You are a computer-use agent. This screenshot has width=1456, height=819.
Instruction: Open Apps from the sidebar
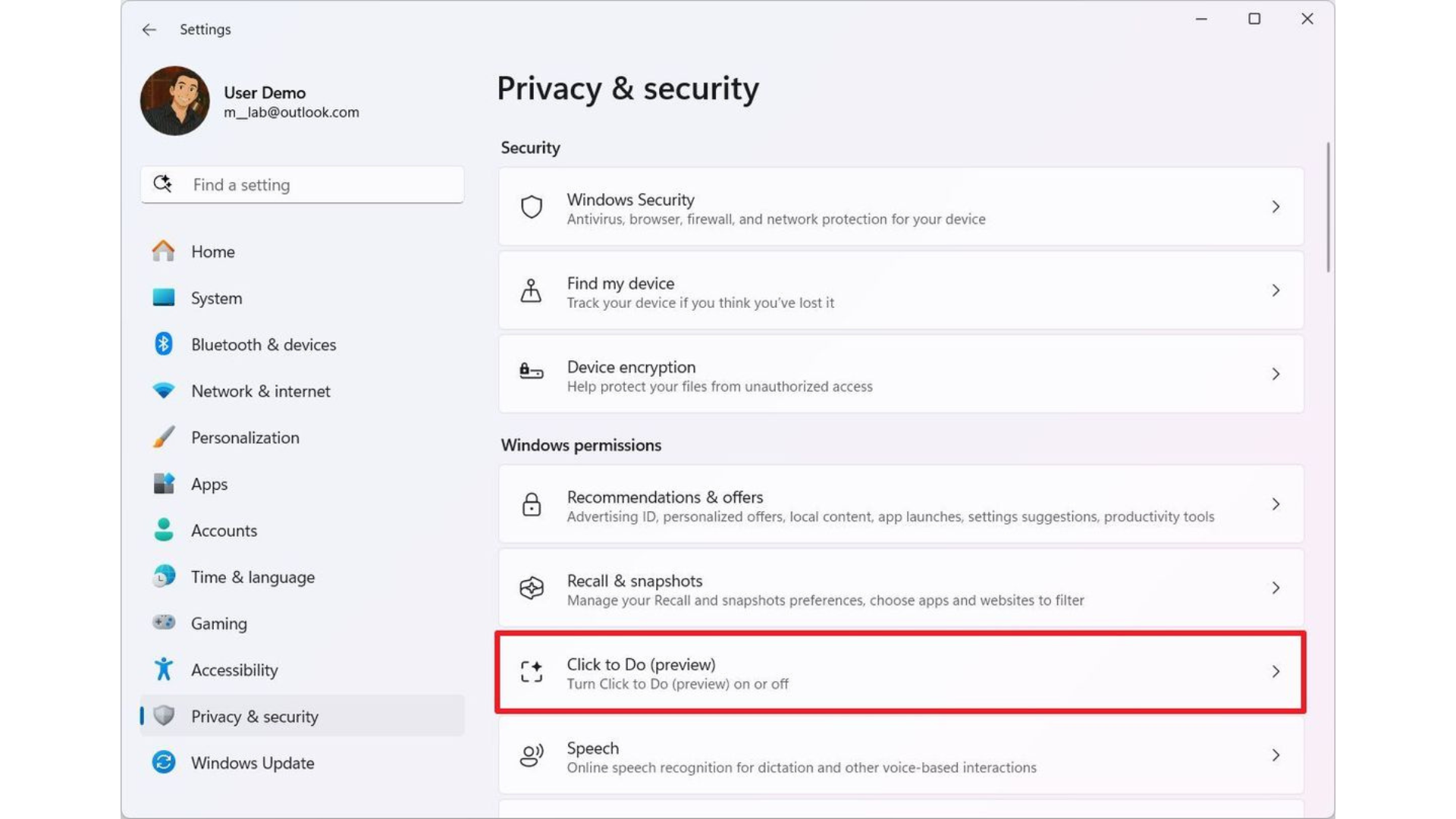click(209, 484)
